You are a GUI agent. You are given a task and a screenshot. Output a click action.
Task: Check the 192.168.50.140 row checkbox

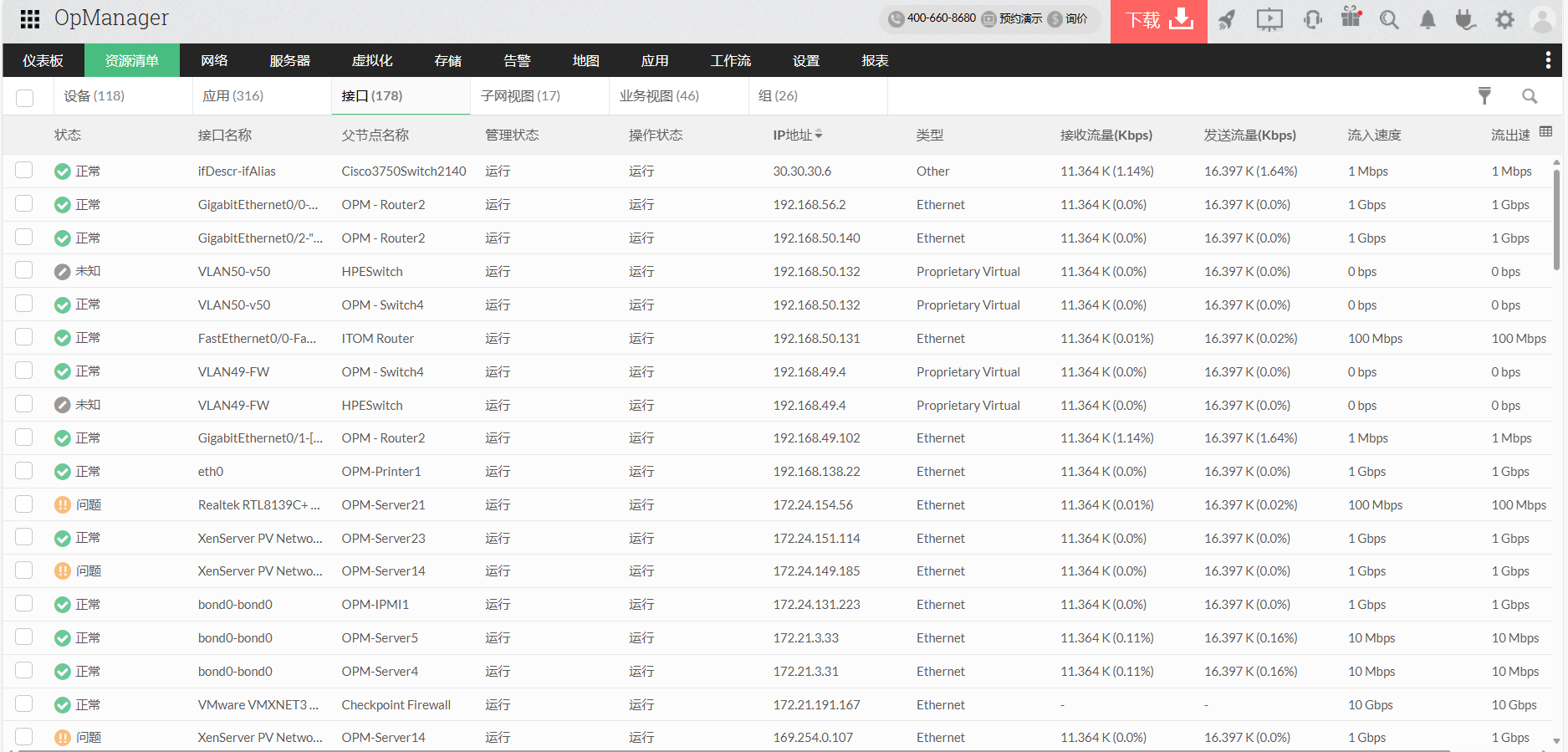24,237
